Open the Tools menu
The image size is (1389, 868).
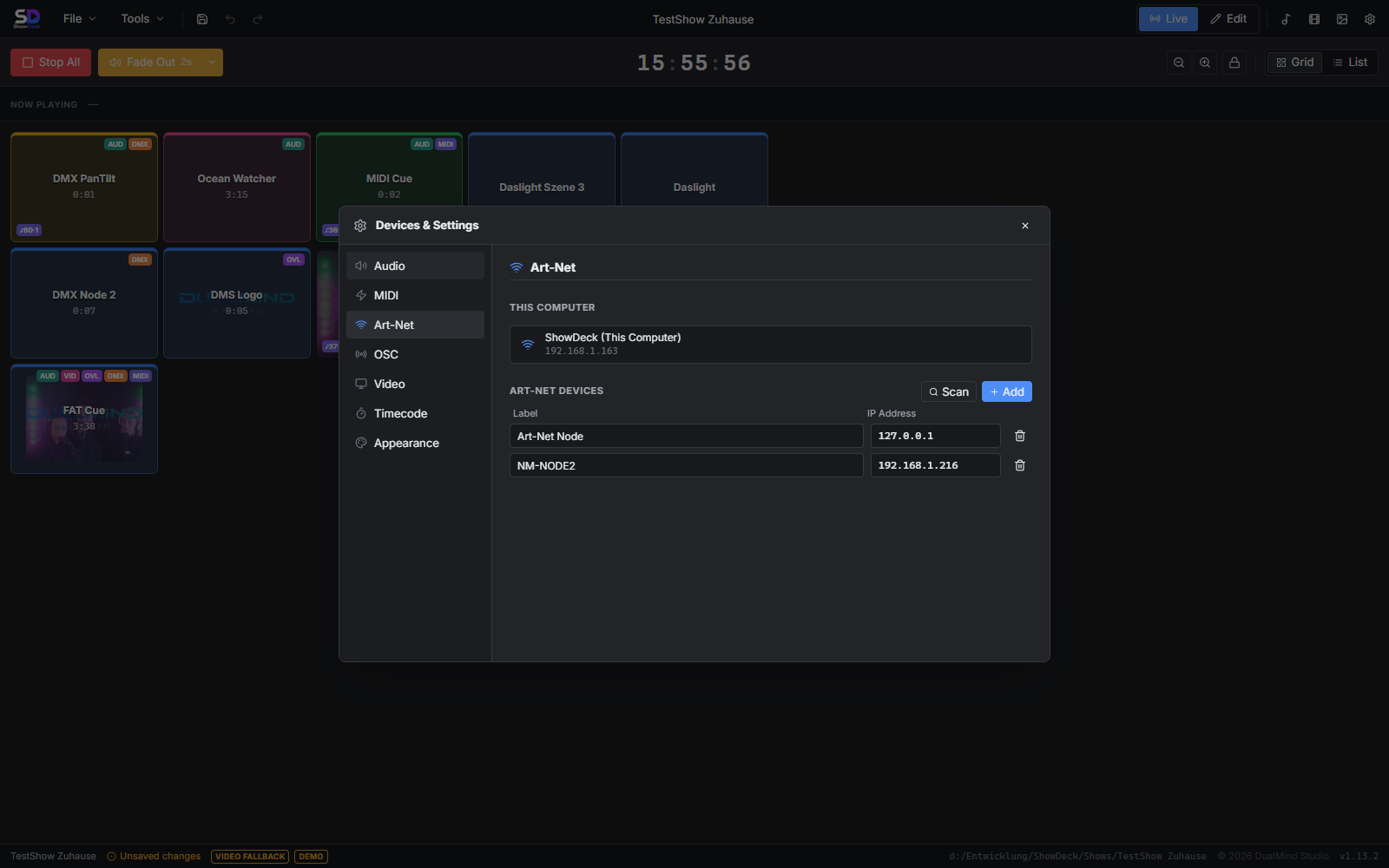pyautogui.click(x=142, y=19)
